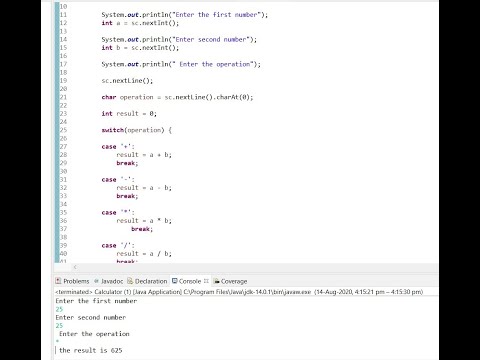Place cursor on 'int a = sc.nextInt();'

pyautogui.click(x=140, y=23)
